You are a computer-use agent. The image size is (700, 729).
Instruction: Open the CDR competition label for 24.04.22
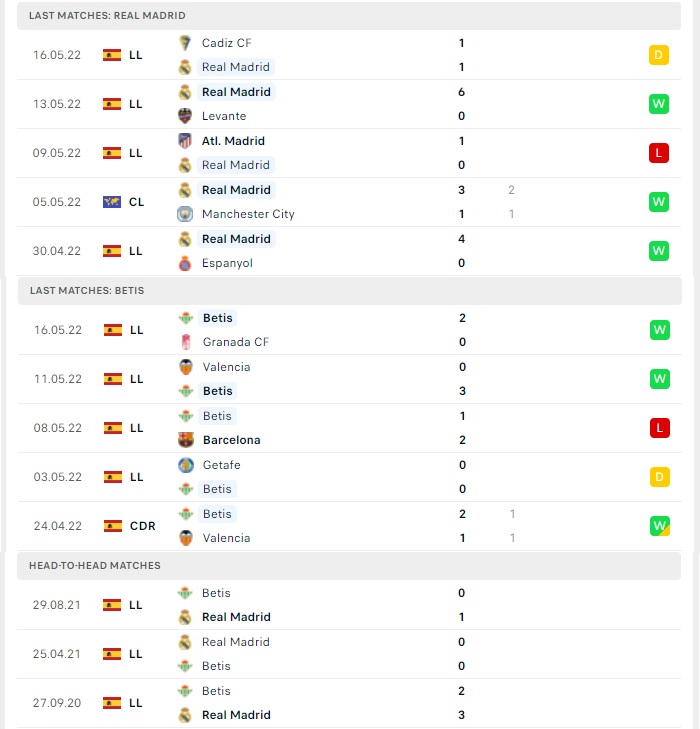click(142, 526)
